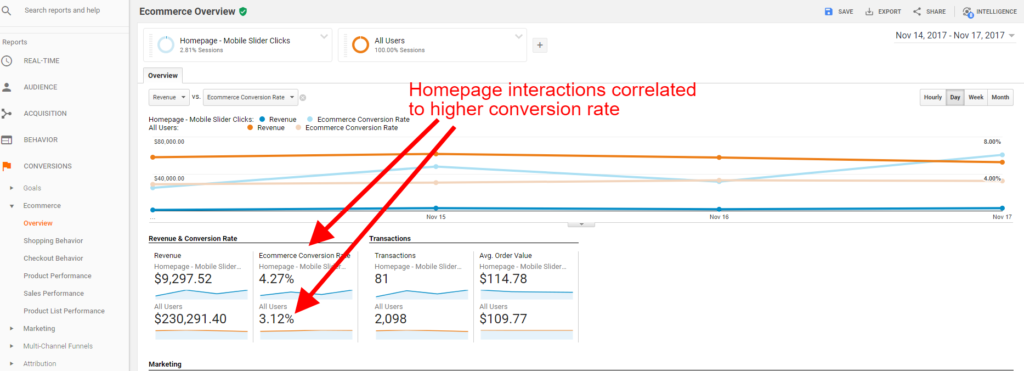Click the search magnifier icon
This screenshot has width=1024, height=371.
[x=7, y=11]
